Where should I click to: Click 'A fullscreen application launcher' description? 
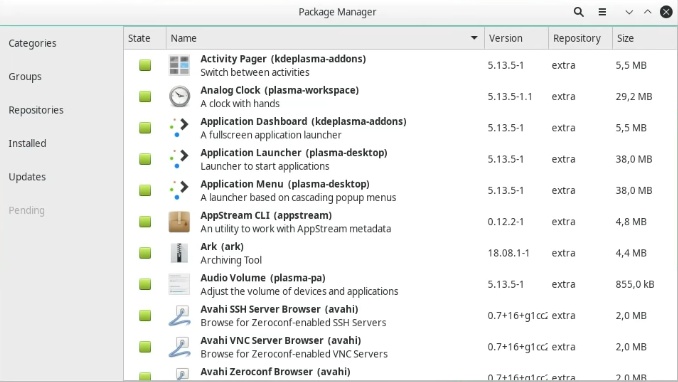click(271, 135)
